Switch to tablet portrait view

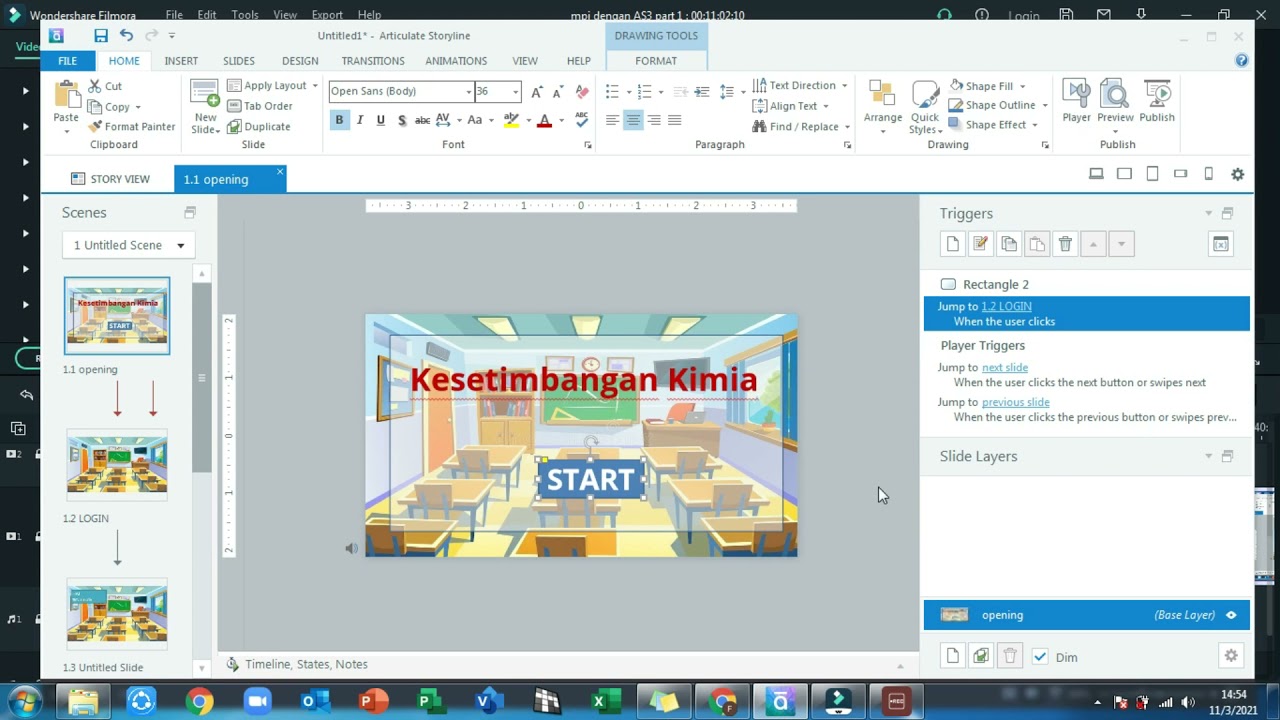click(1152, 174)
